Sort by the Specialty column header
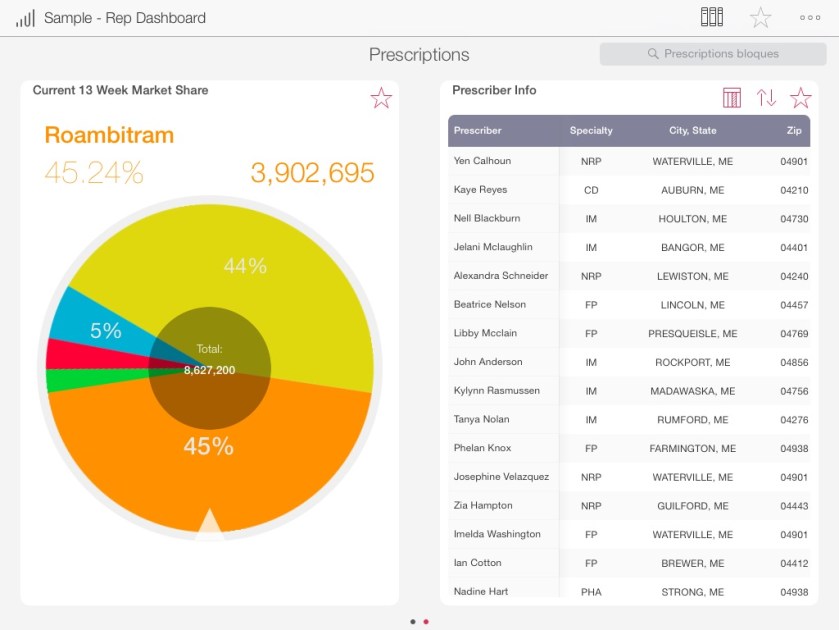This screenshot has height=630, width=839. point(591,131)
